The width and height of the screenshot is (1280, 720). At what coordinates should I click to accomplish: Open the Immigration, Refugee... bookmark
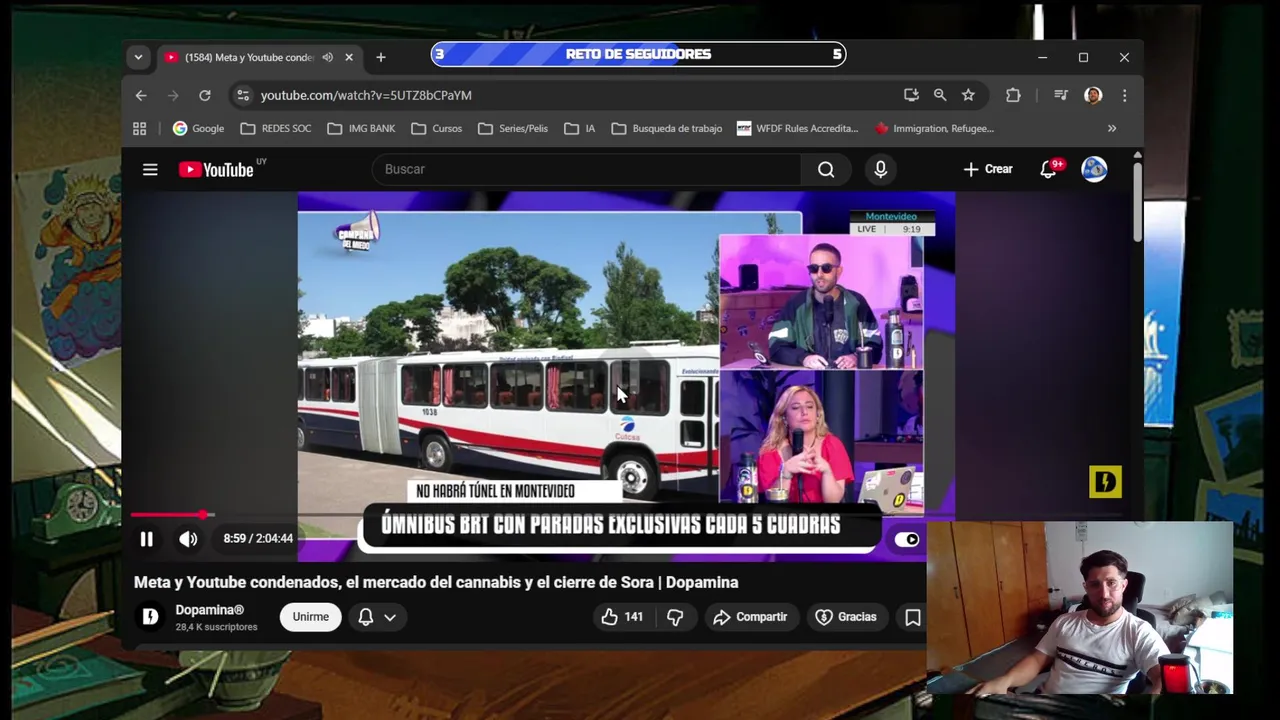point(934,128)
